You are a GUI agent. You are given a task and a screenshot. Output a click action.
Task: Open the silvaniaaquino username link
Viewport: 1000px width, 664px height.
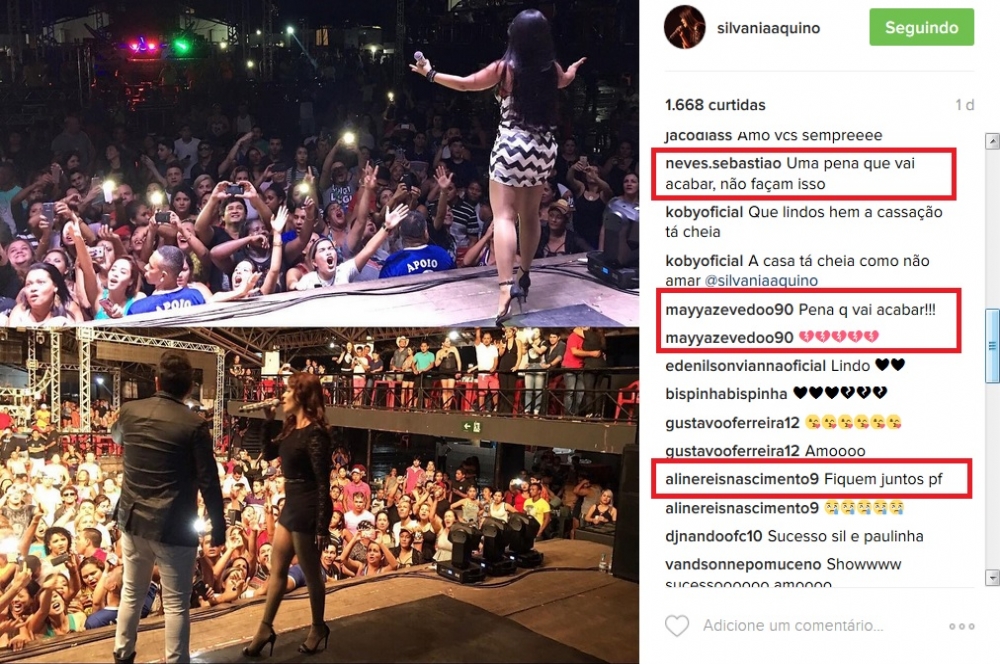(768, 28)
